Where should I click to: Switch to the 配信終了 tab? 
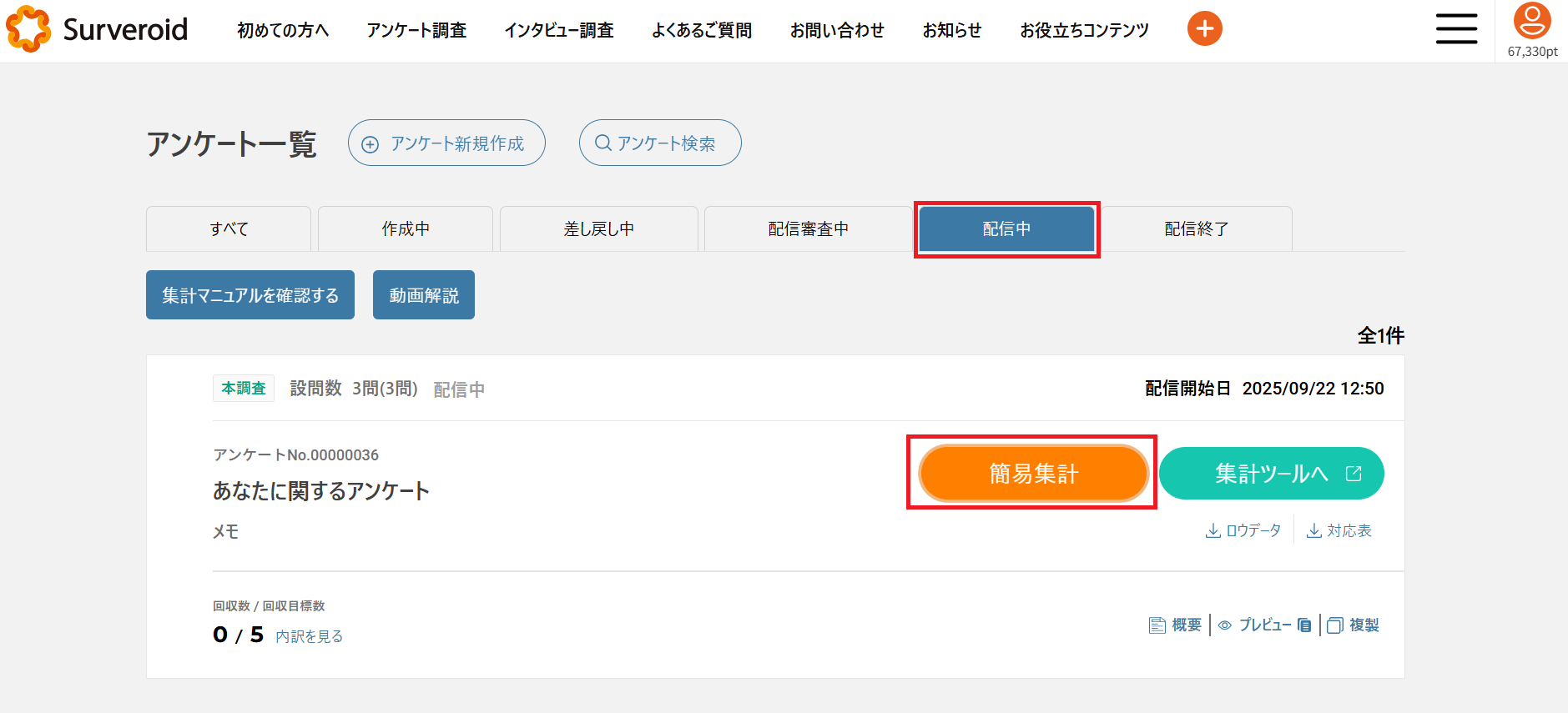[x=1196, y=229]
